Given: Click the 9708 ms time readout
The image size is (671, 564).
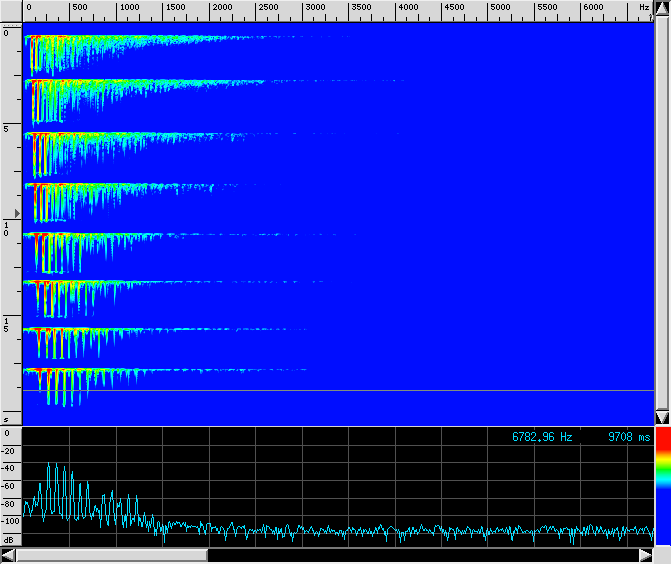Looking at the screenshot, I should (x=628, y=437).
